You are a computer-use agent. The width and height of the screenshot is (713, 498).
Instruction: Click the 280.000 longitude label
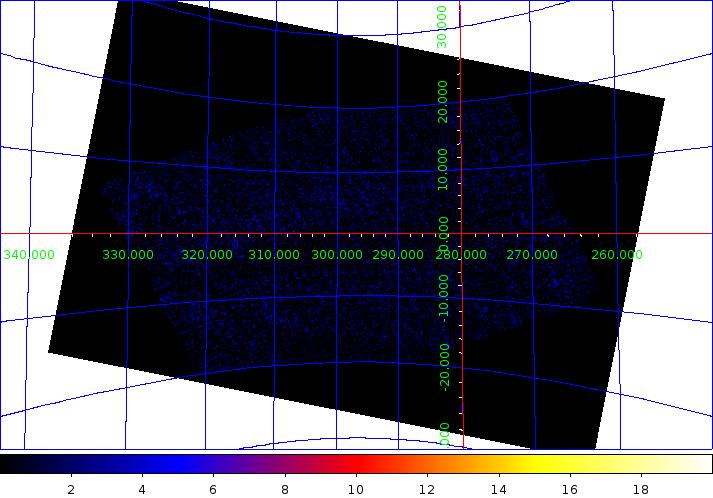tap(461, 255)
